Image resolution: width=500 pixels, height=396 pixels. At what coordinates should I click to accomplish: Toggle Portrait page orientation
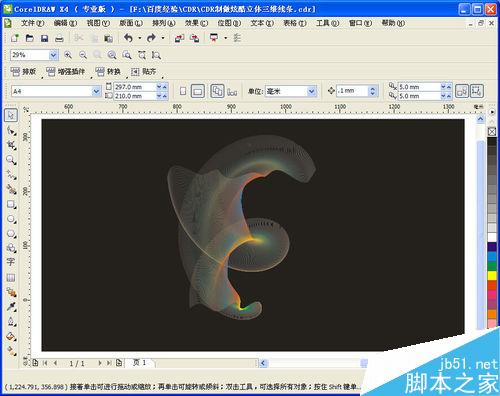[x=183, y=91]
